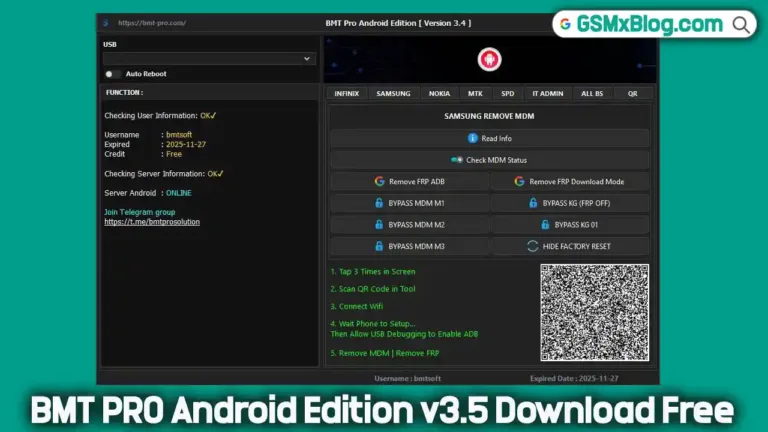Go to the SPD tab
The image size is (768, 432).
pos(508,94)
